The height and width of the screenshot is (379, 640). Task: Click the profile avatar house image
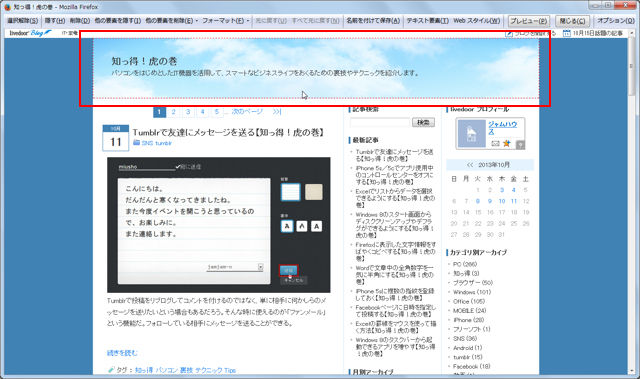pos(471,133)
